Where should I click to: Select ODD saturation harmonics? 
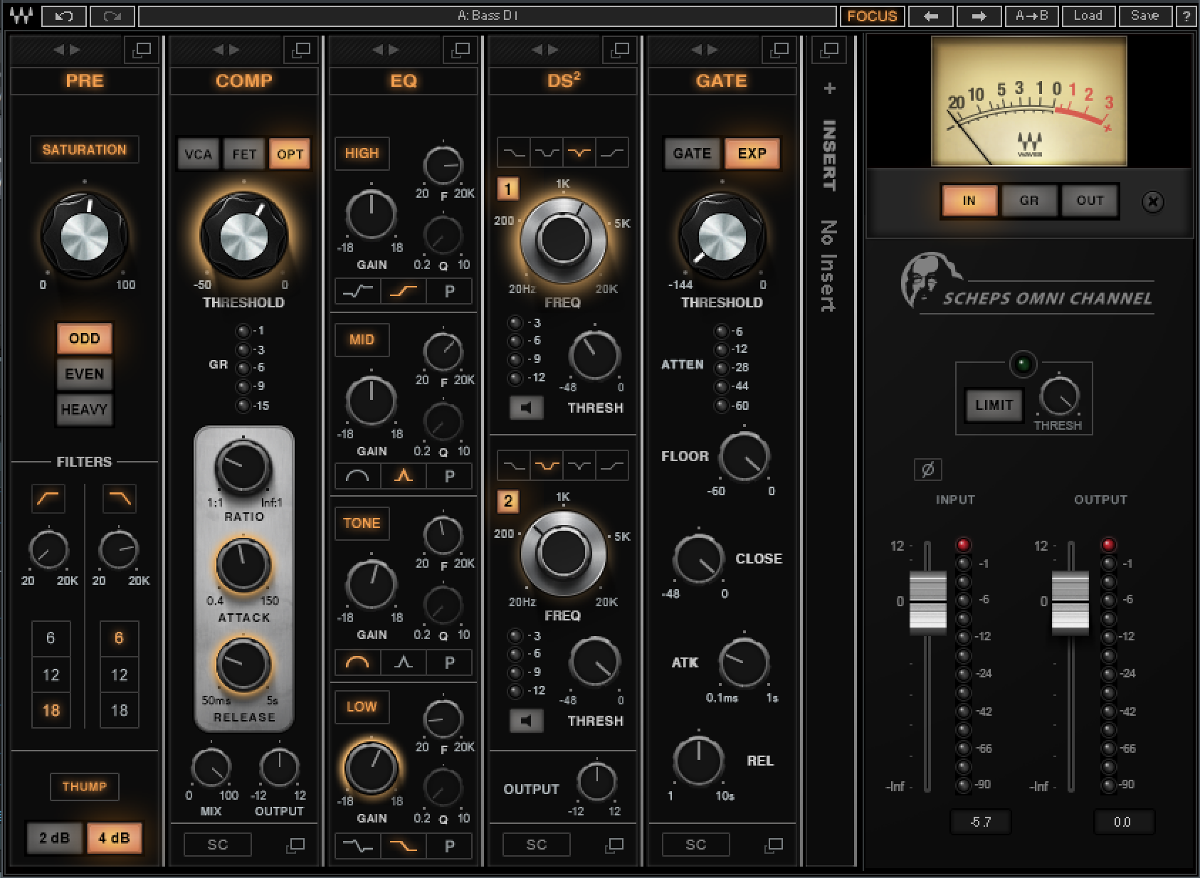[x=84, y=338]
